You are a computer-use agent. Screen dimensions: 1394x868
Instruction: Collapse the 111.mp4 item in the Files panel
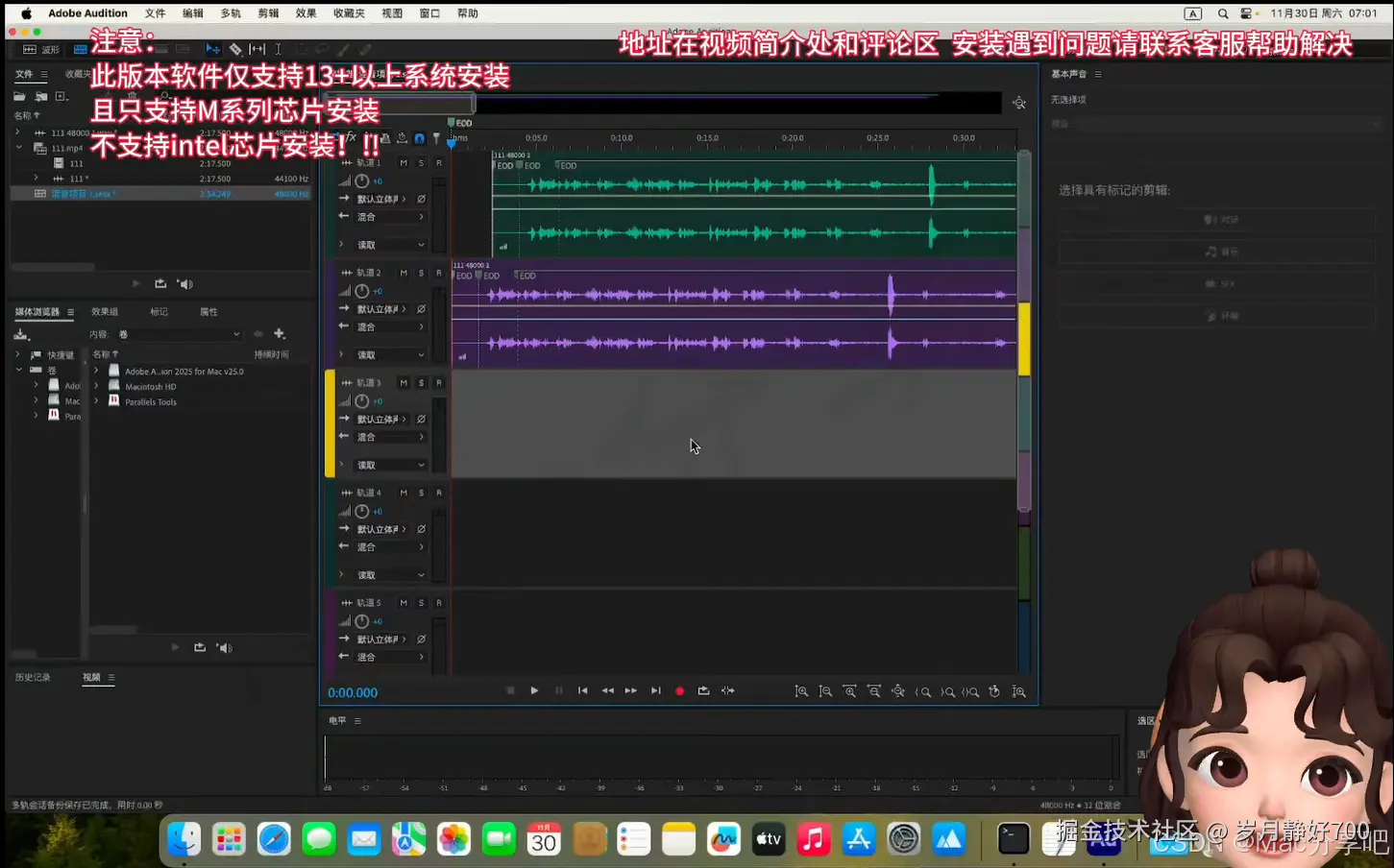[x=19, y=148]
